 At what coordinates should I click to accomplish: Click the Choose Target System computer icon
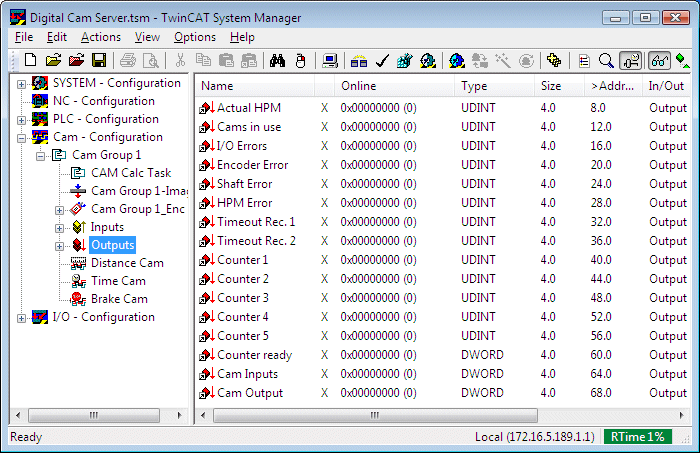tap(330, 60)
